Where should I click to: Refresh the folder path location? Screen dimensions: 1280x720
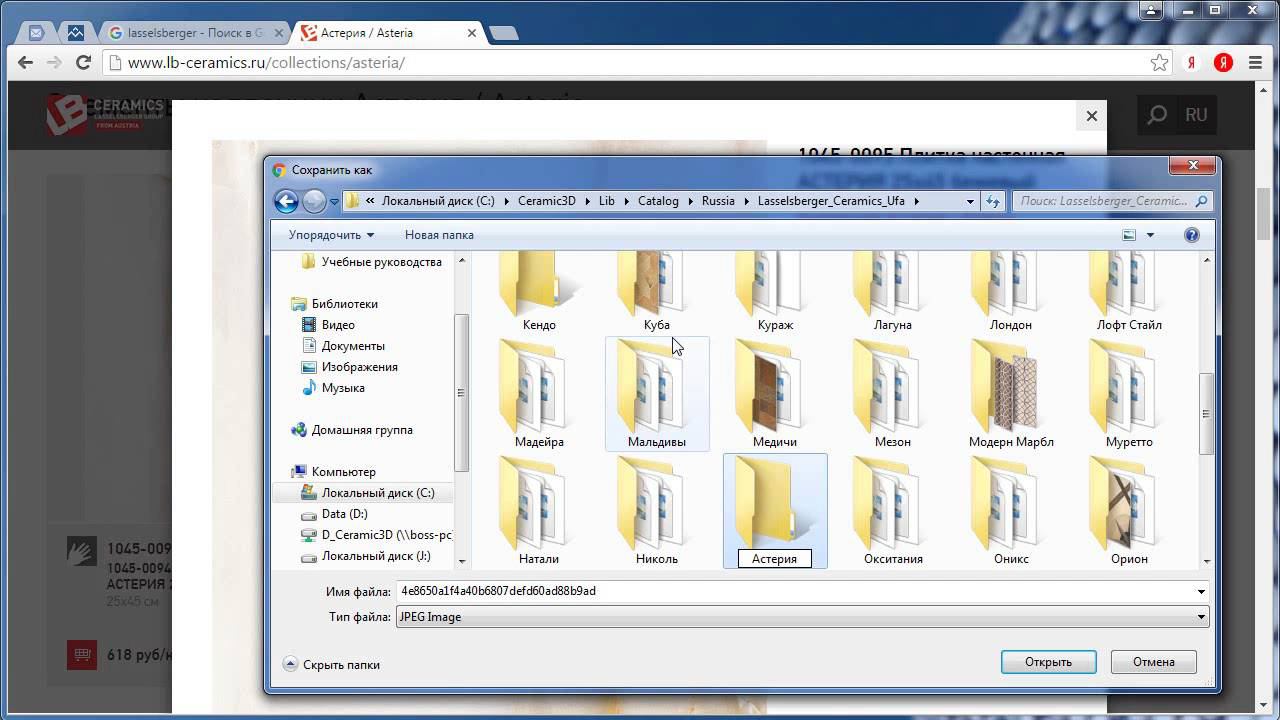point(993,201)
